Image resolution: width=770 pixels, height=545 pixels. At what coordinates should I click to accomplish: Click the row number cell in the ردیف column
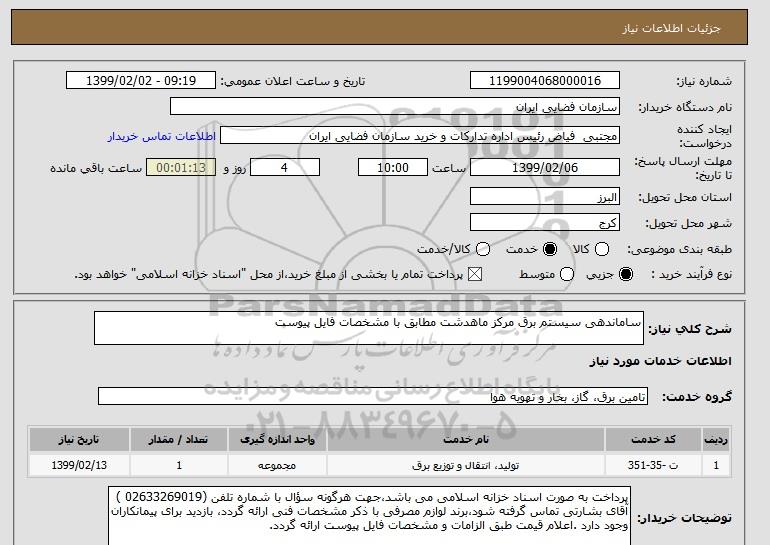point(716,465)
